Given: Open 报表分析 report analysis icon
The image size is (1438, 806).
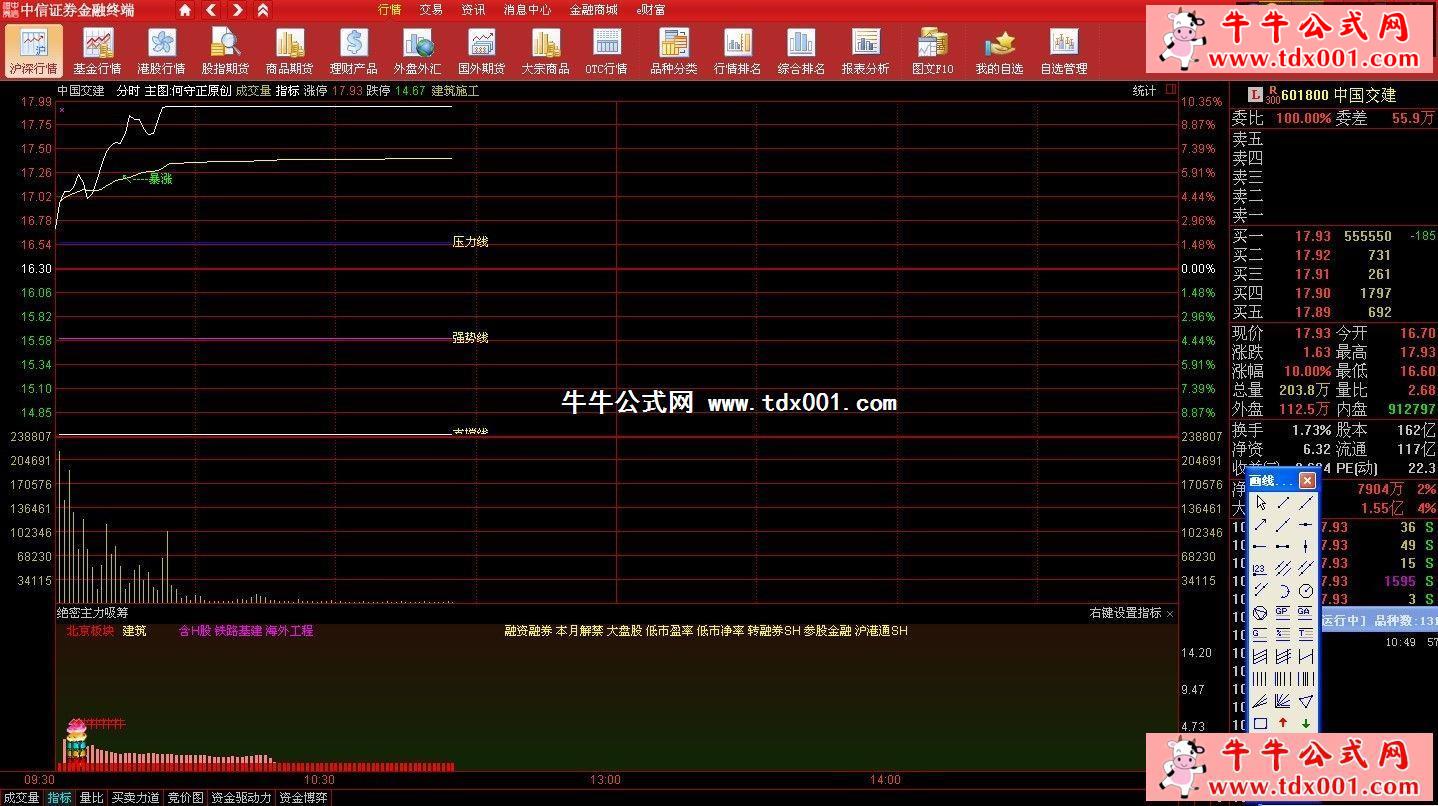Looking at the screenshot, I should pyautogui.click(x=865, y=50).
